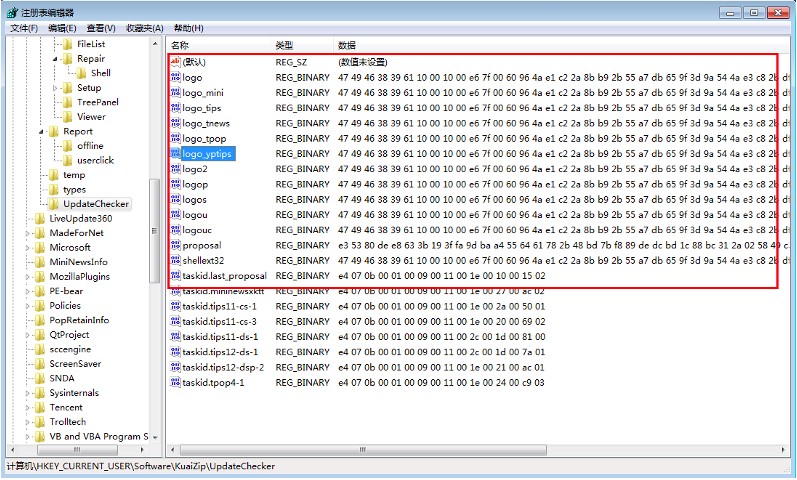Screen dimensions: 797x480
Task: Select the MiniNewsInfo key
Action: (78, 262)
